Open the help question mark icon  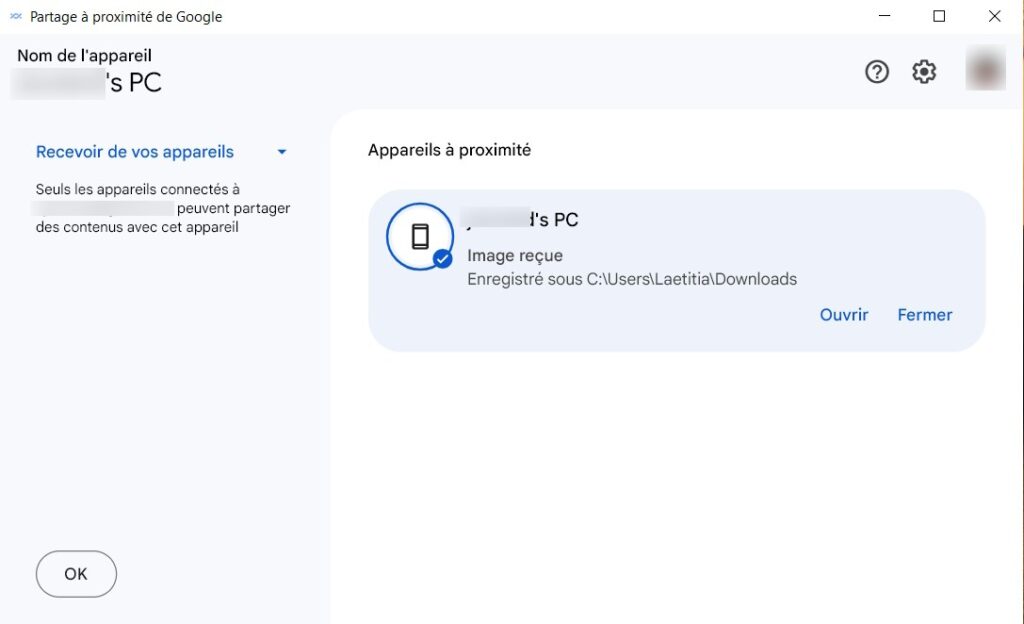[876, 72]
